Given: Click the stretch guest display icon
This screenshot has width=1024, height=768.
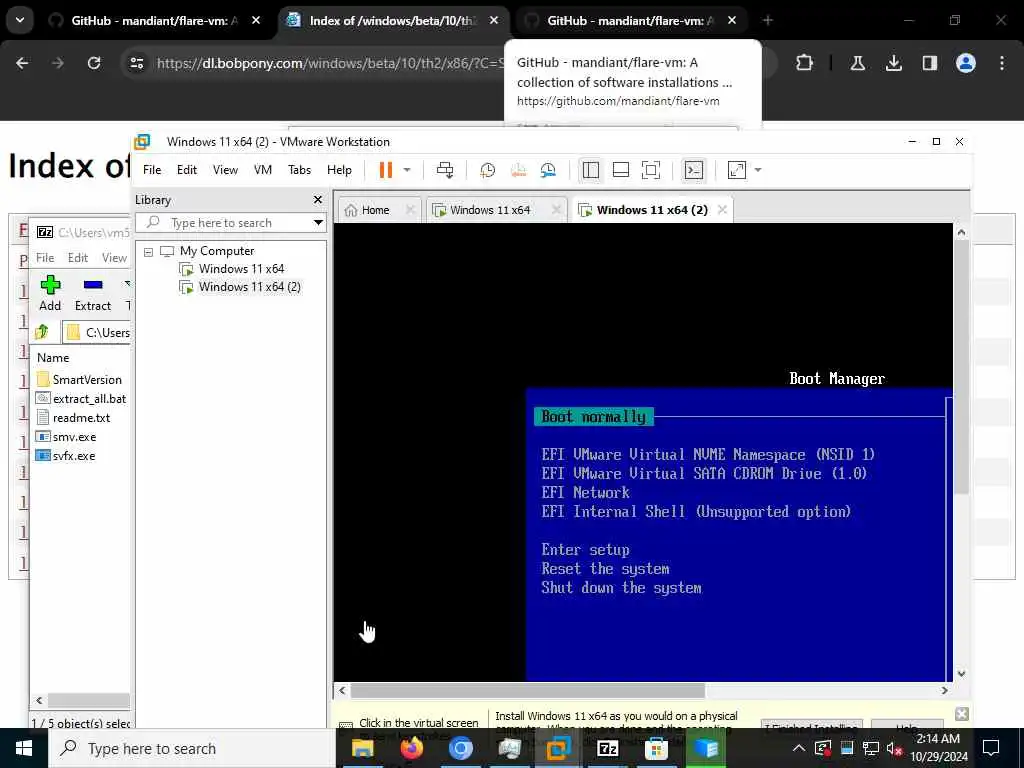Looking at the screenshot, I should click(737, 170).
